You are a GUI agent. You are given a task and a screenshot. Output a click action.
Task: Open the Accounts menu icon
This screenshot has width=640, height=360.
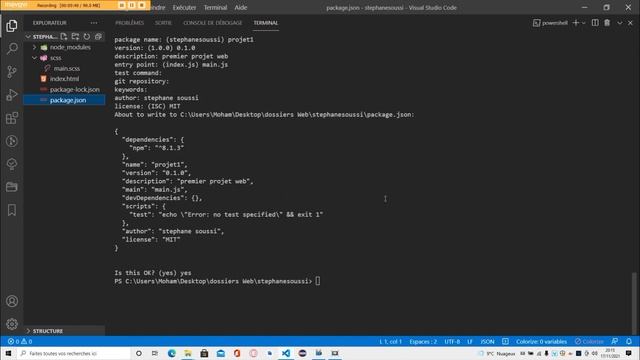[x=12, y=301]
